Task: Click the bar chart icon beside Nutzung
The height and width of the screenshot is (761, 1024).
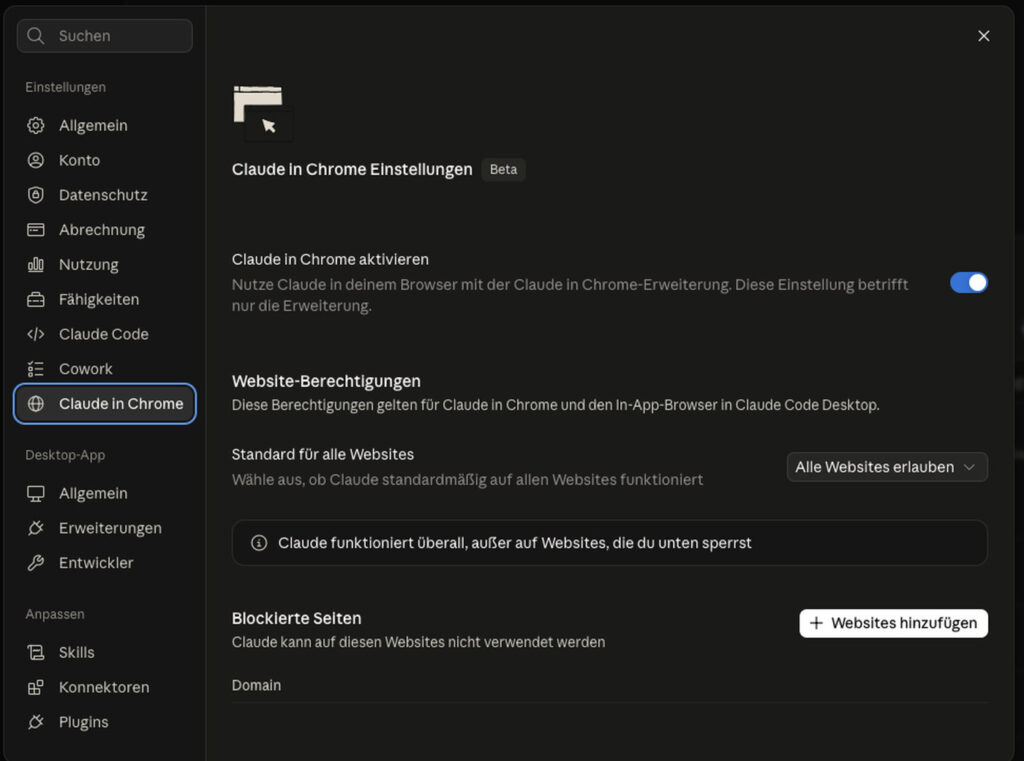Action: pos(35,265)
